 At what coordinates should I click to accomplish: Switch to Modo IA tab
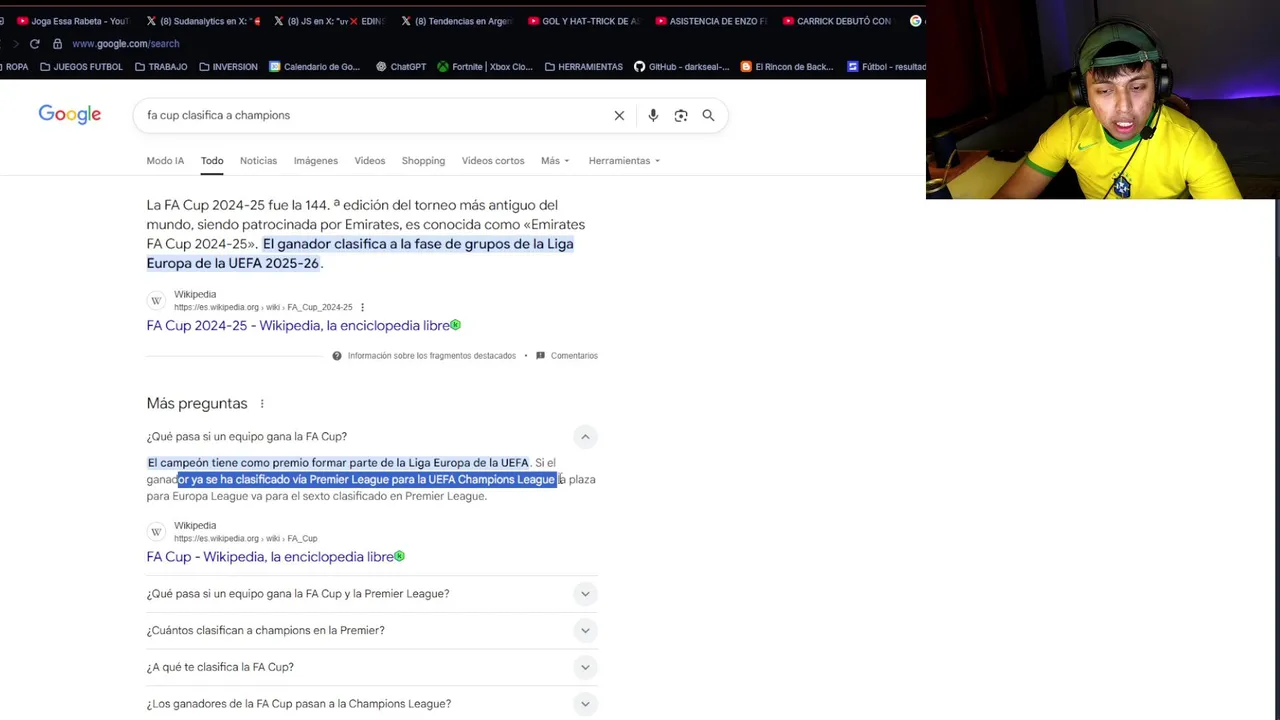(x=165, y=160)
